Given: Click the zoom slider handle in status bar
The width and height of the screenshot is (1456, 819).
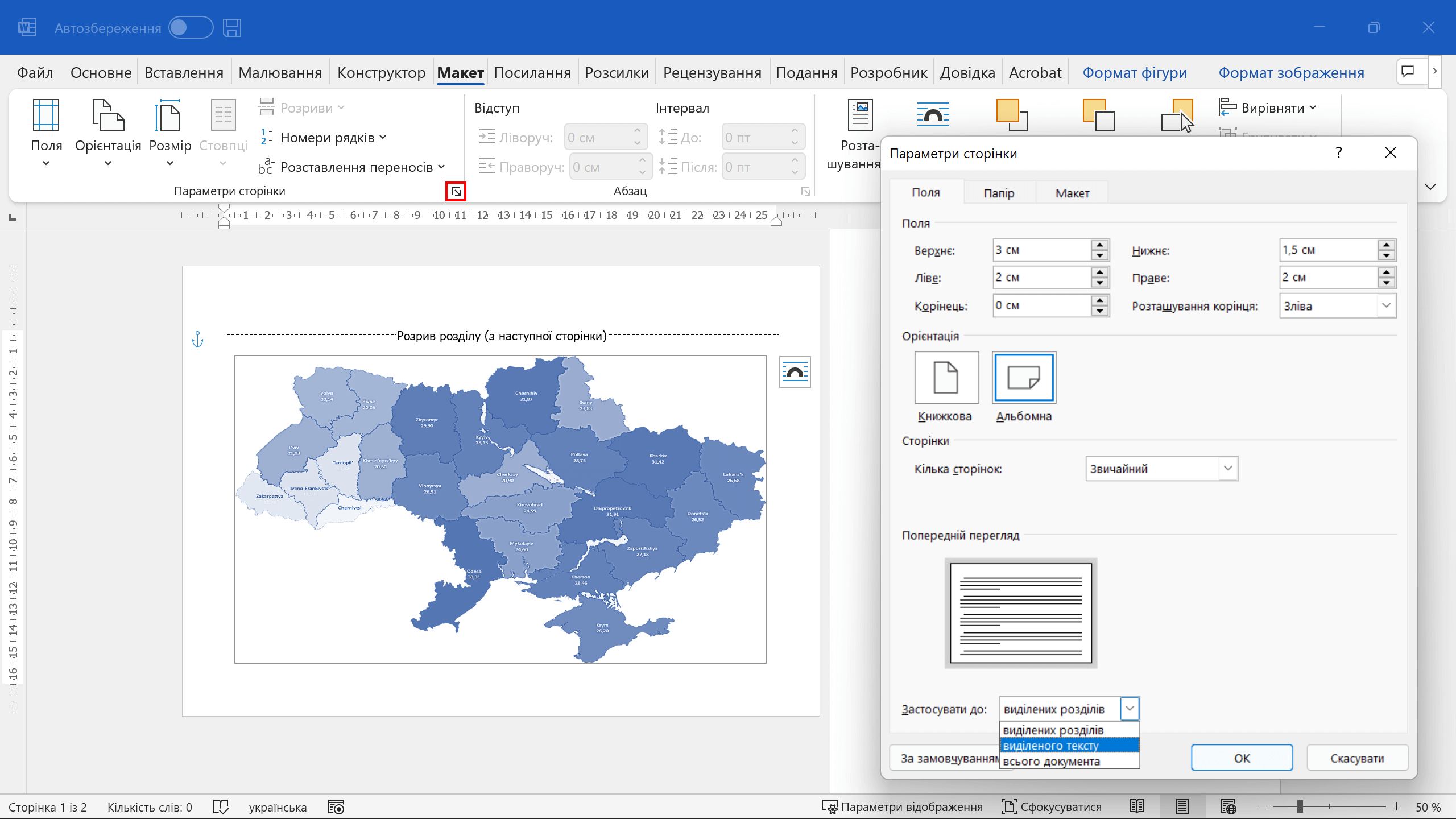Looking at the screenshot, I should coord(1300,806).
